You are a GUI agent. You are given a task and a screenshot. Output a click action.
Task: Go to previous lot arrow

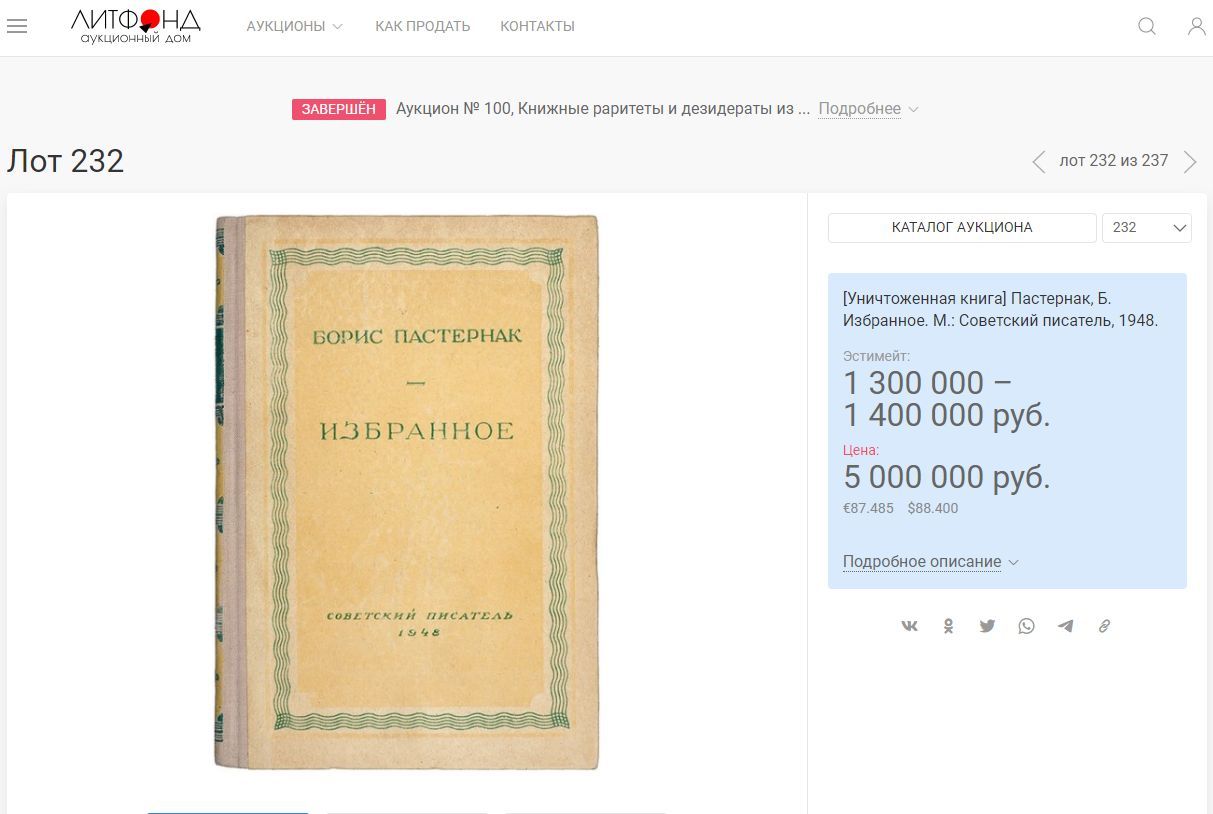1039,162
